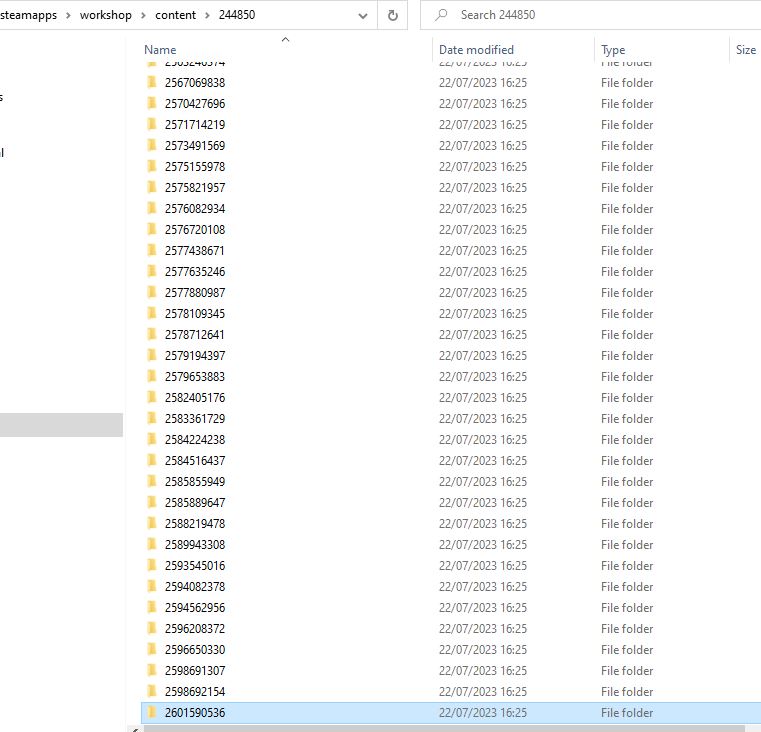Click the left arrow of horizontal scrollbar

(x=135, y=729)
